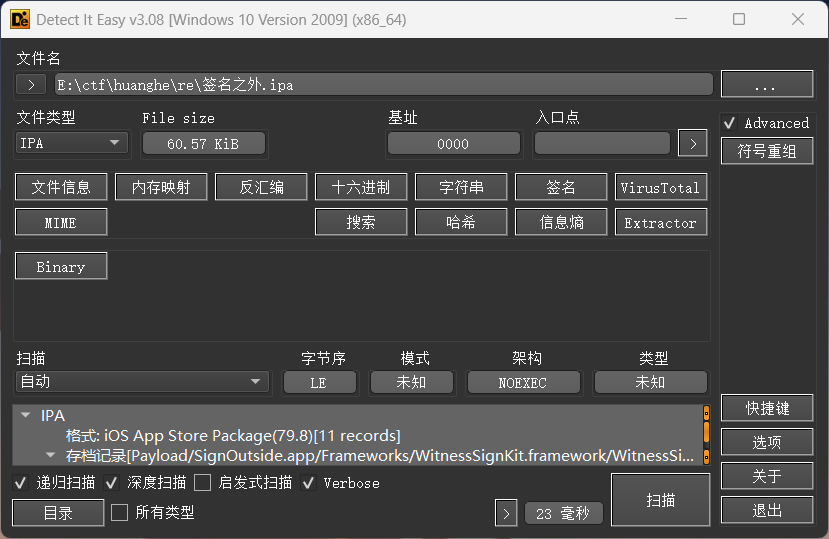Open the 反汇编 disassembly view
Image resolution: width=829 pixels, height=539 pixels.
pos(261,187)
